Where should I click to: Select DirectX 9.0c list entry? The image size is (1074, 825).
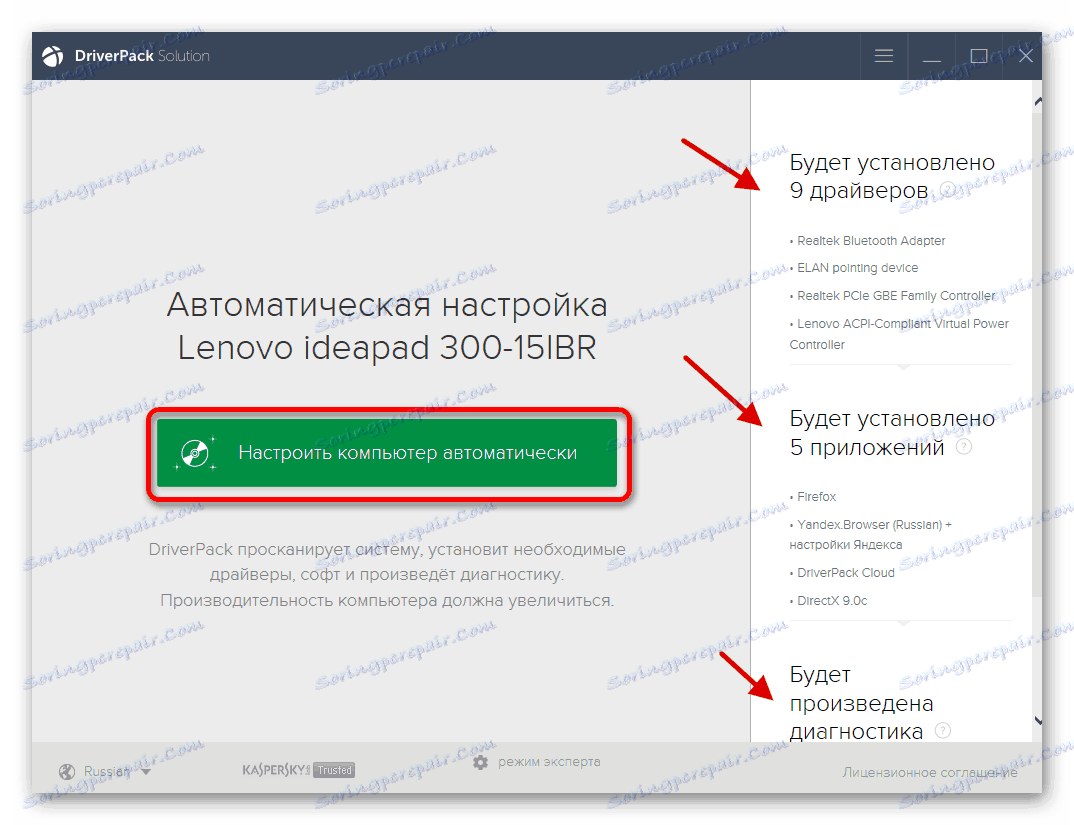[832, 600]
